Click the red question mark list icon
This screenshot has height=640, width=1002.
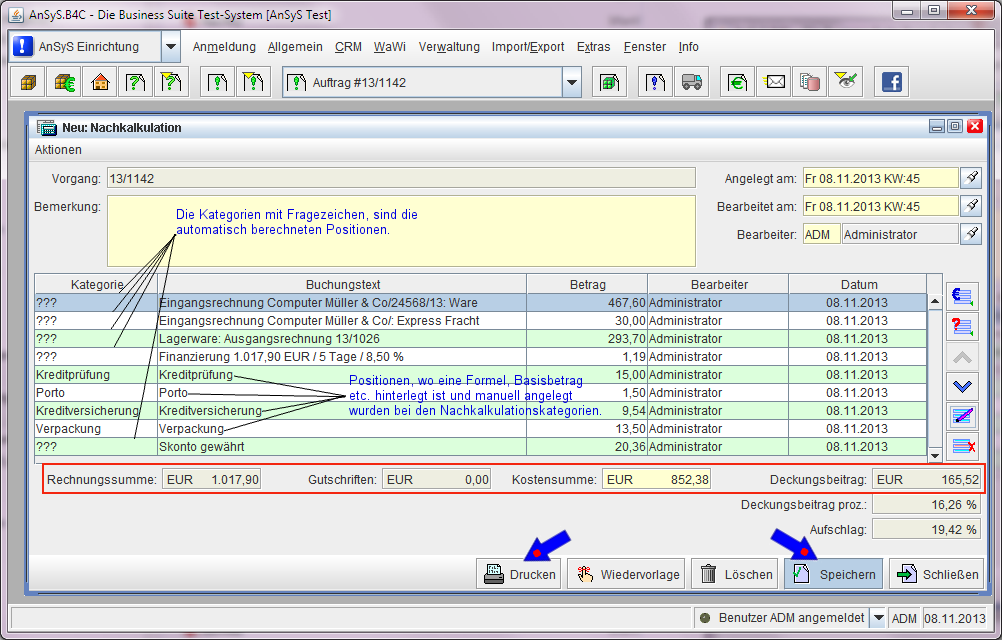(964, 326)
